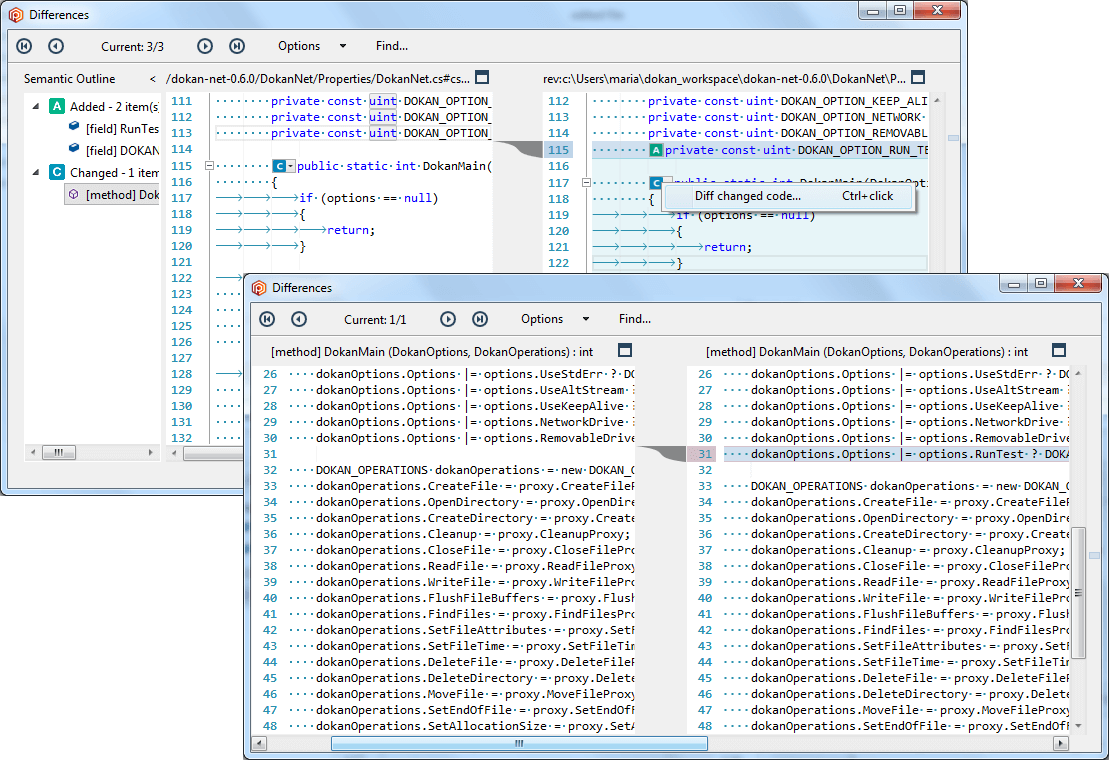Click the field icon next to RunTes

coord(74,127)
